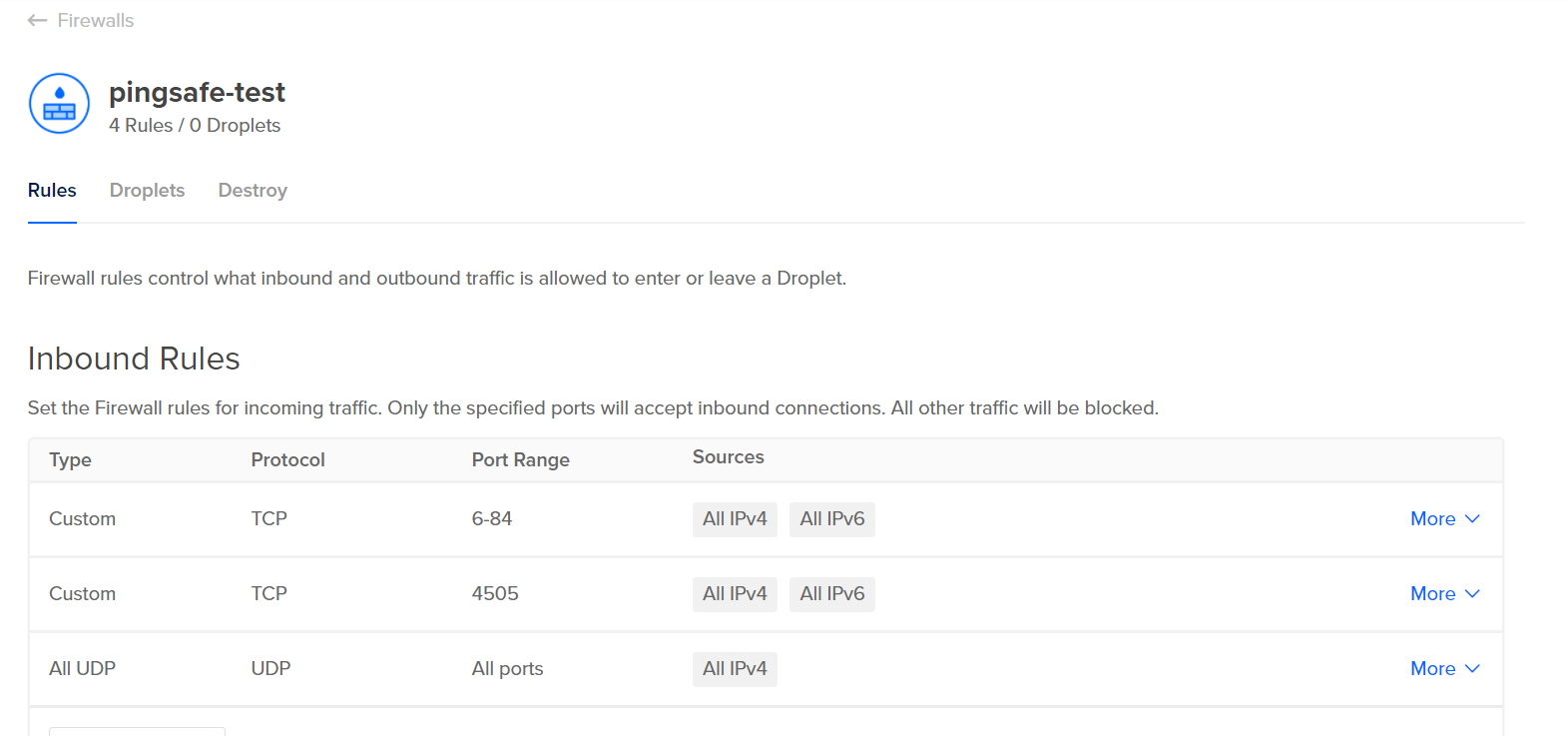This screenshot has width=1568, height=736.
Task: Click the Protocol column header
Action: (x=287, y=459)
